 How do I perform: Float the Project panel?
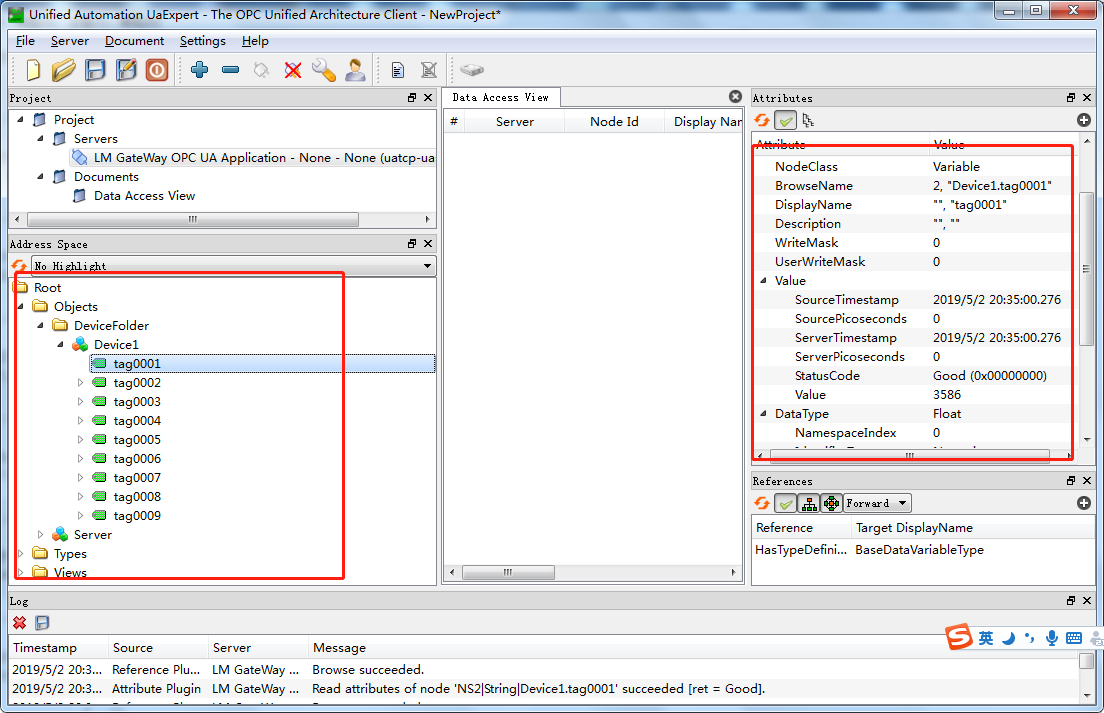[x=412, y=98]
